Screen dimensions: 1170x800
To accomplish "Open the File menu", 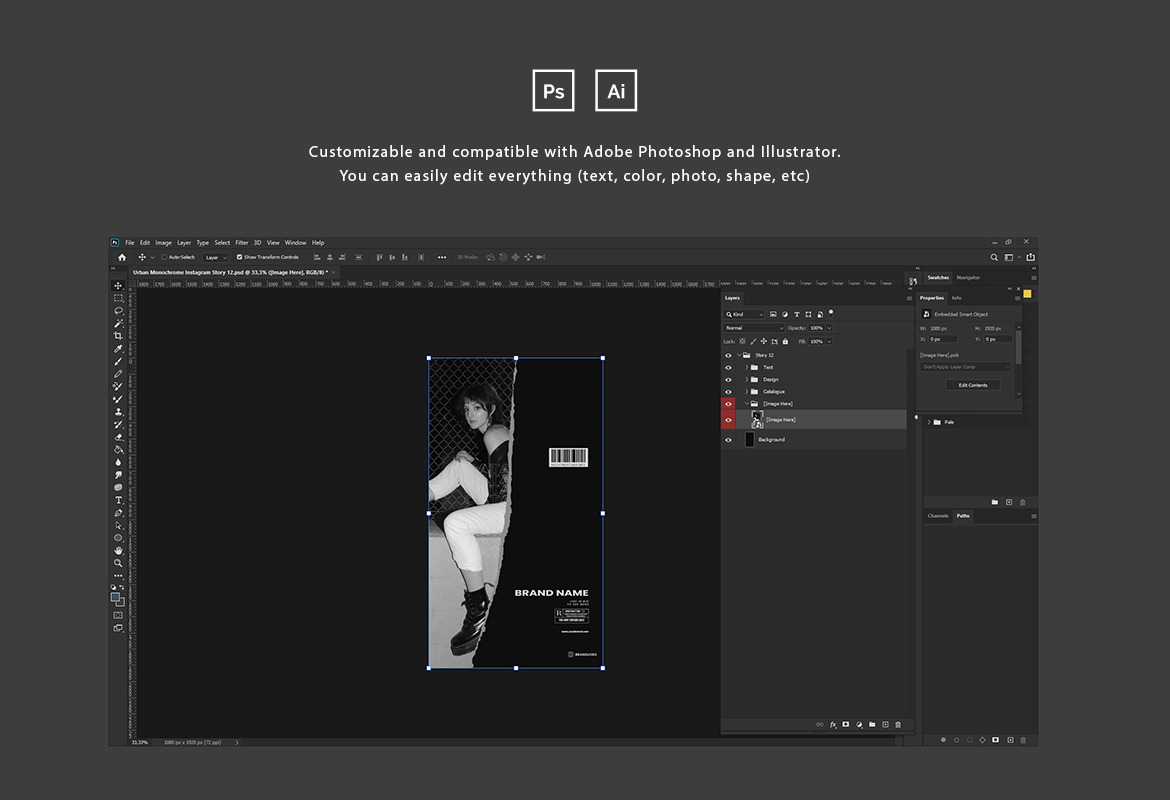I will click(130, 243).
